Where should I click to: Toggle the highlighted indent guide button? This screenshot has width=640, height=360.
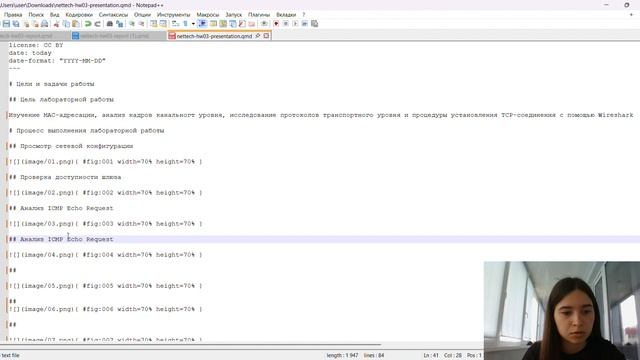point(202,24)
